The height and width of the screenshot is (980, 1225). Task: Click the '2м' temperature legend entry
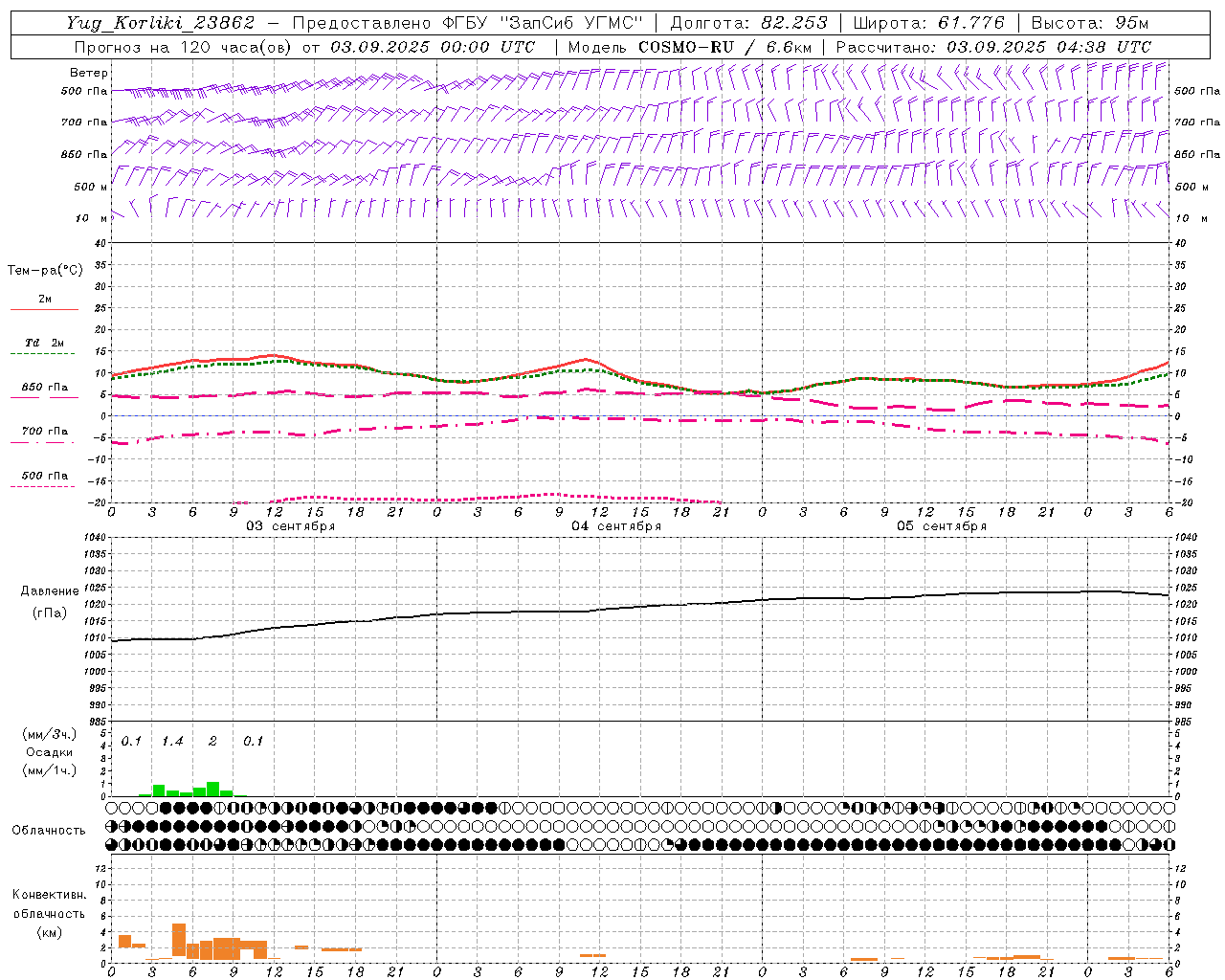pos(45,299)
